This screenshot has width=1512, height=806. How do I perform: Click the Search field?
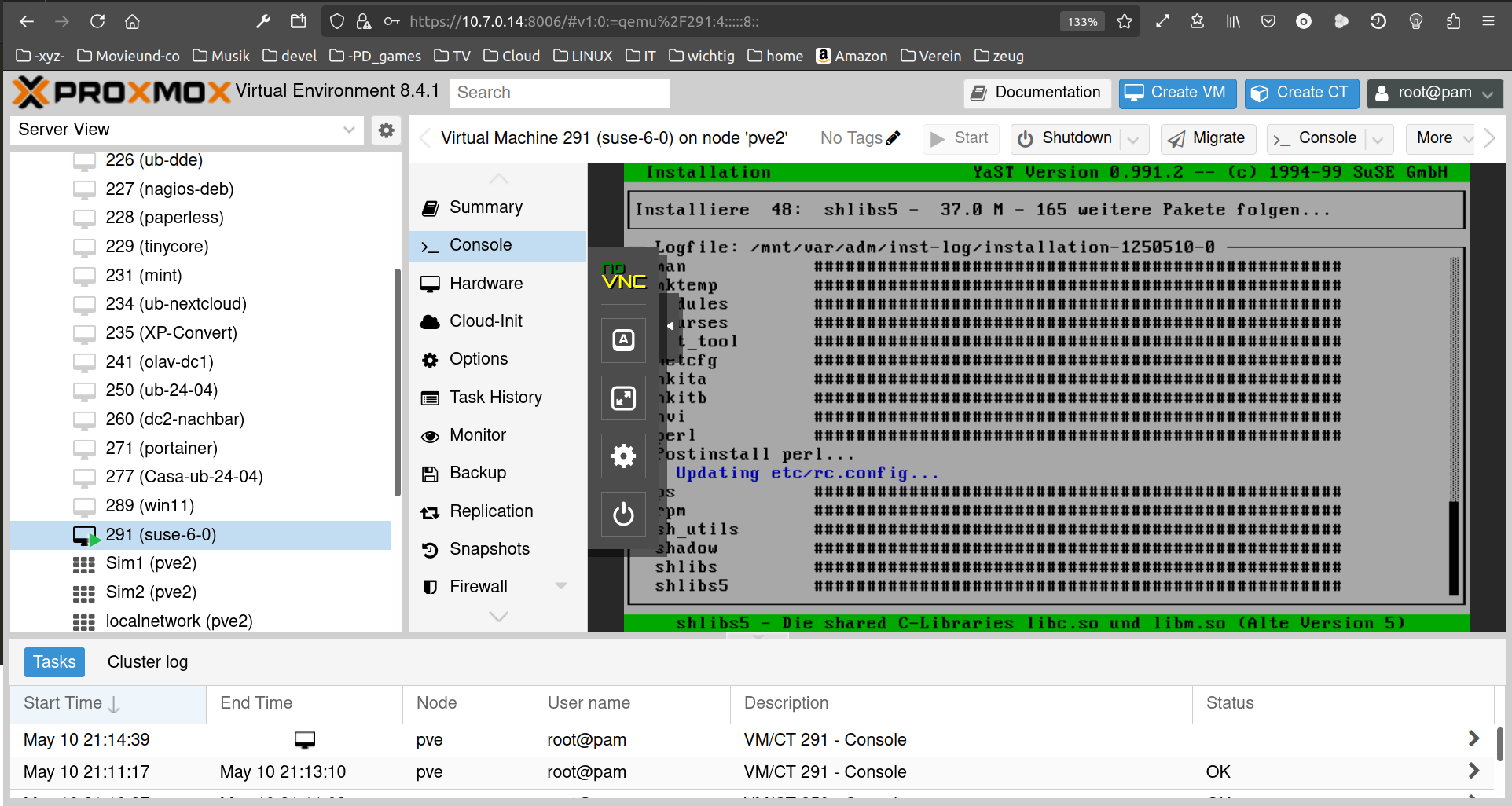560,93
